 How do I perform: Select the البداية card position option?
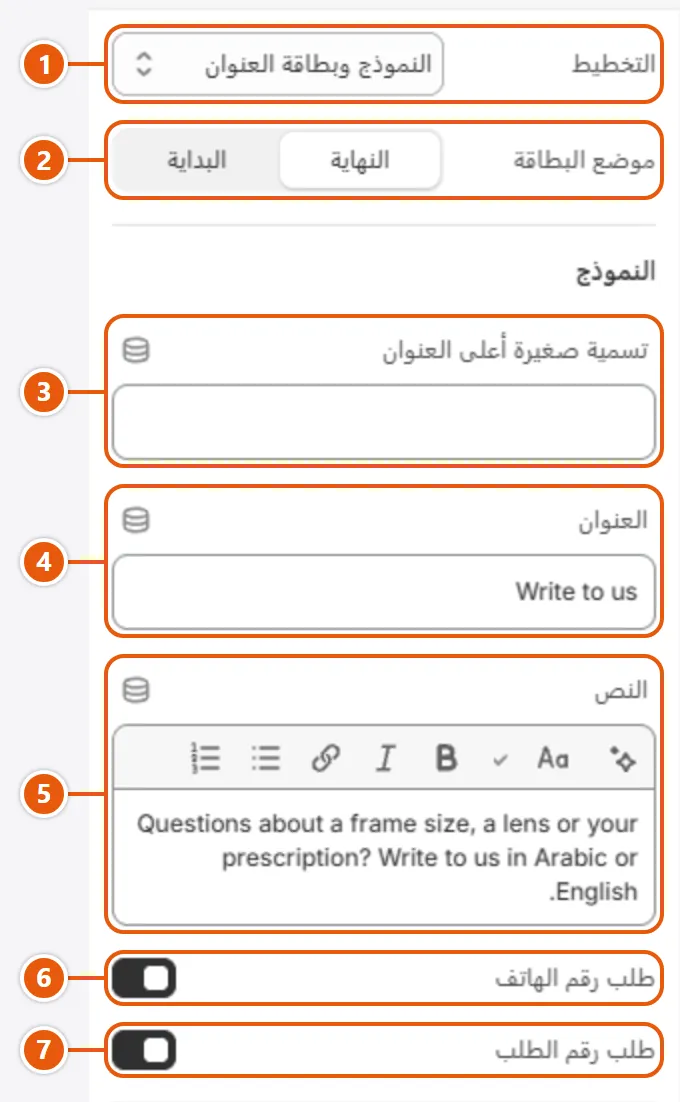[x=196, y=160]
